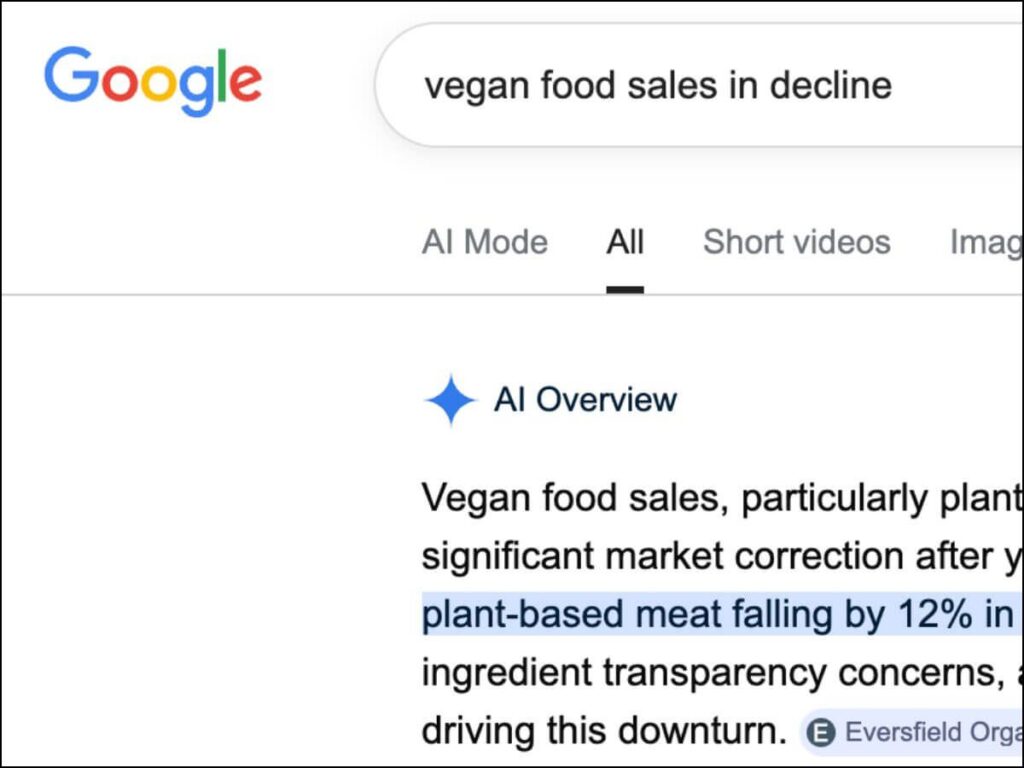Click the blue capital G in the logo
This screenshot has height=768, width=1024.
point(72,76)
